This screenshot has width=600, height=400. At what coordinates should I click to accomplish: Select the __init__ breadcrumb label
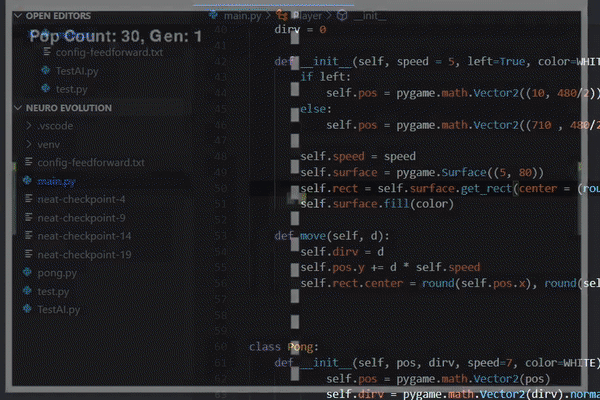(x=370, y=16)
